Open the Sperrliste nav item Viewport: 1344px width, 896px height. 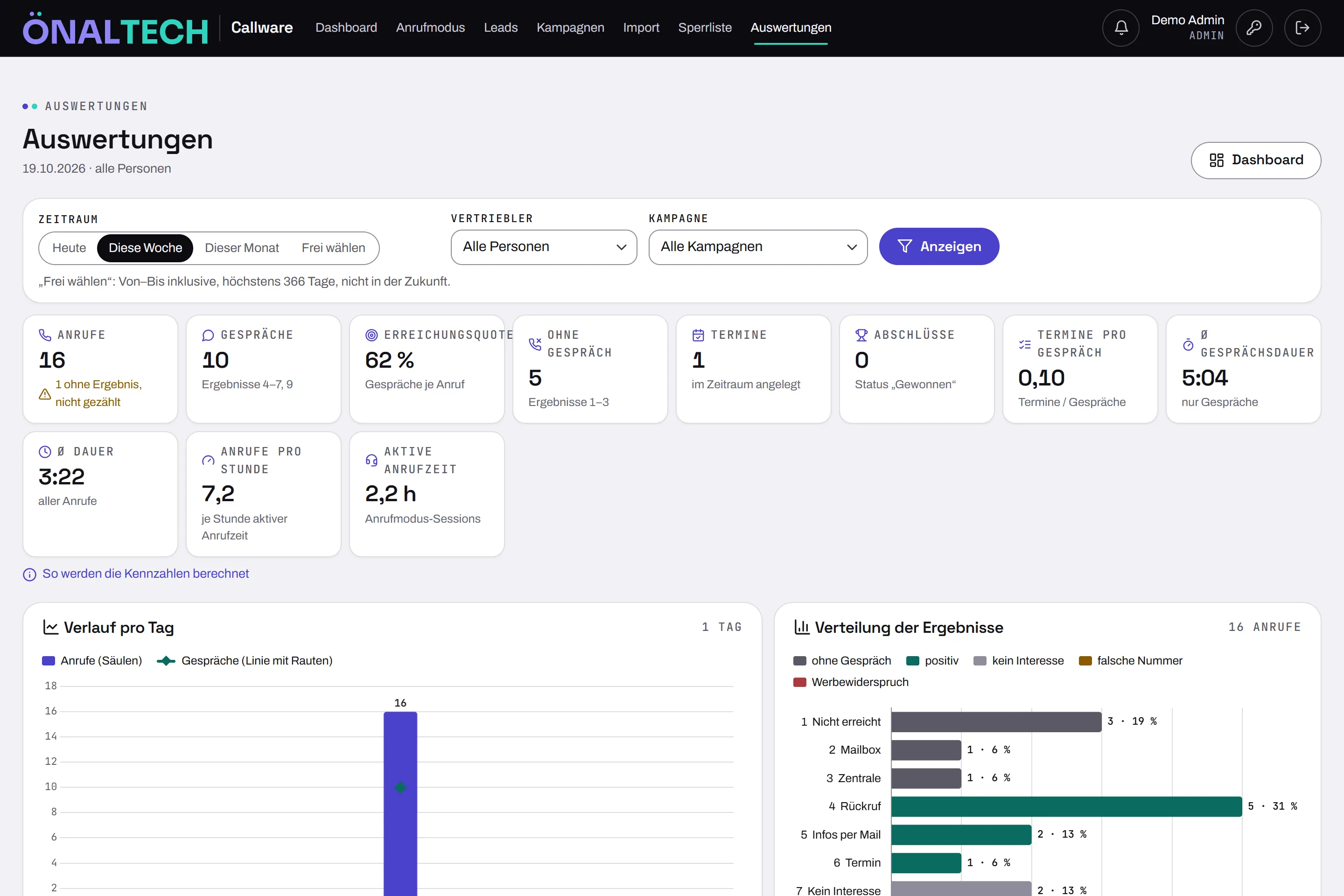point(705,28)
